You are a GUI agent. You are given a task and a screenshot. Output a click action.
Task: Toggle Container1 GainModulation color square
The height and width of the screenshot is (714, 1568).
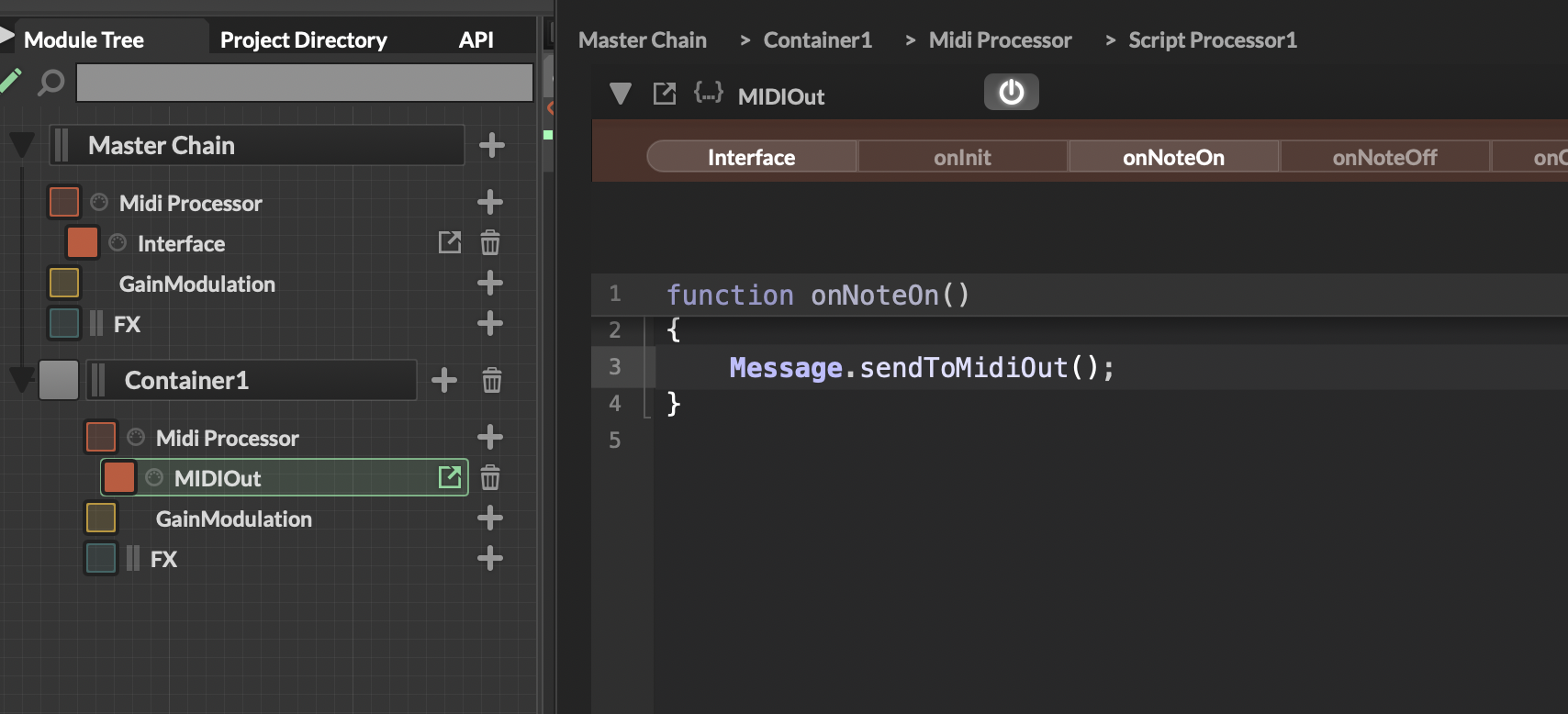pyautogui.click(x=101, y=518)
